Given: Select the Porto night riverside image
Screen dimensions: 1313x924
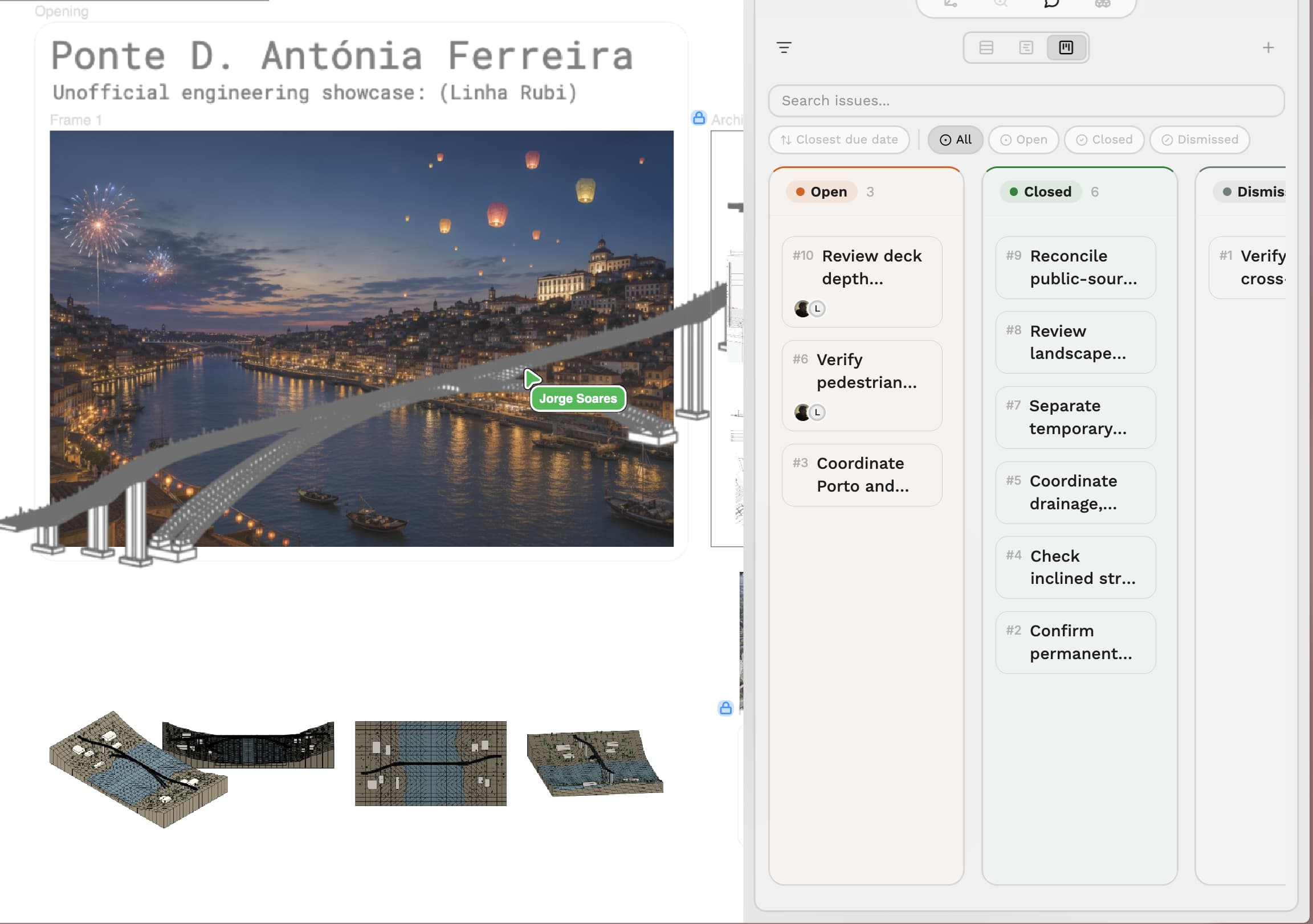Looking at the screenshot, I should pos(361,338).
